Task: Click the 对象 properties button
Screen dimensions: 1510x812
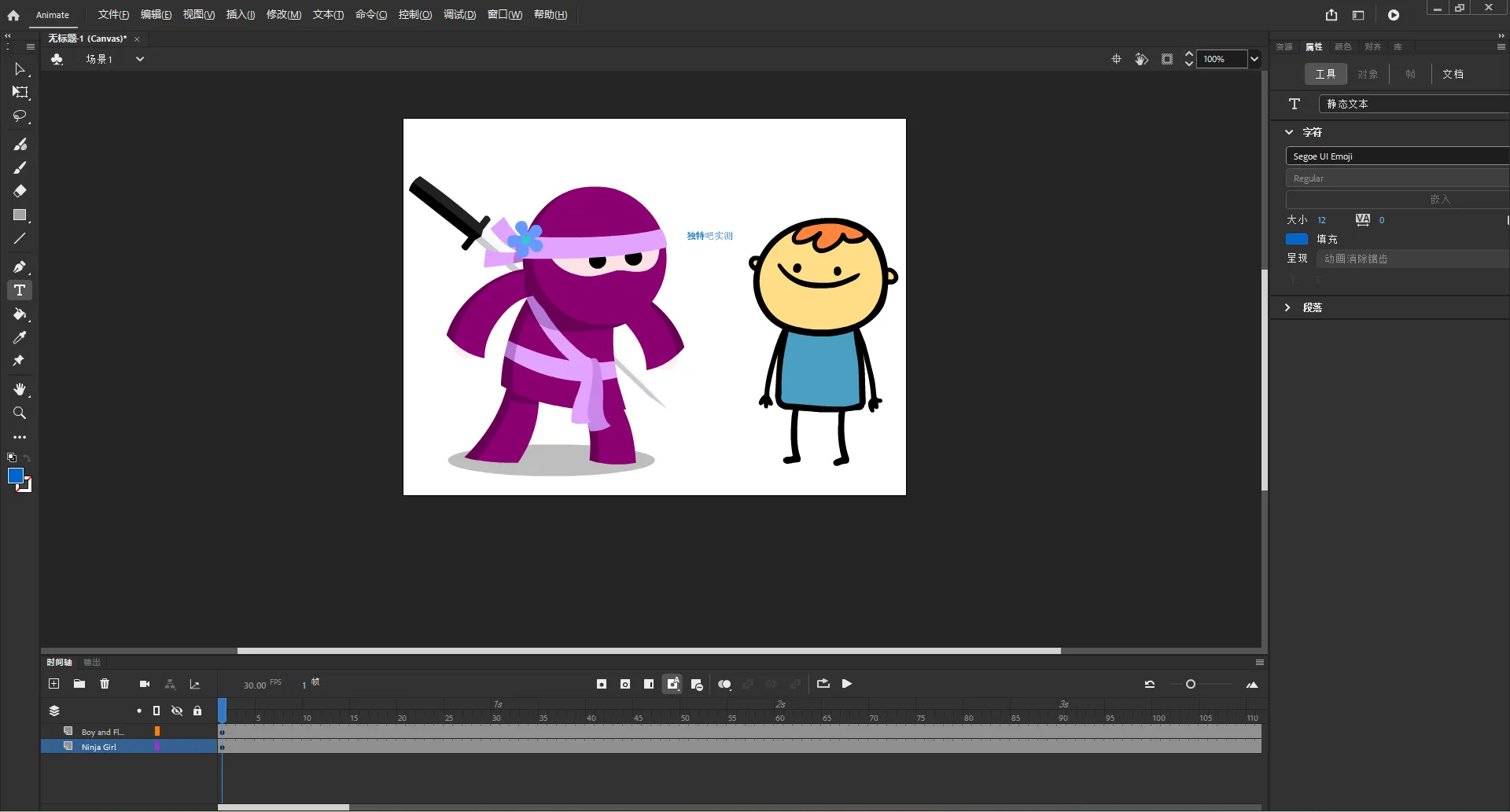Action: pos(1368,74)
